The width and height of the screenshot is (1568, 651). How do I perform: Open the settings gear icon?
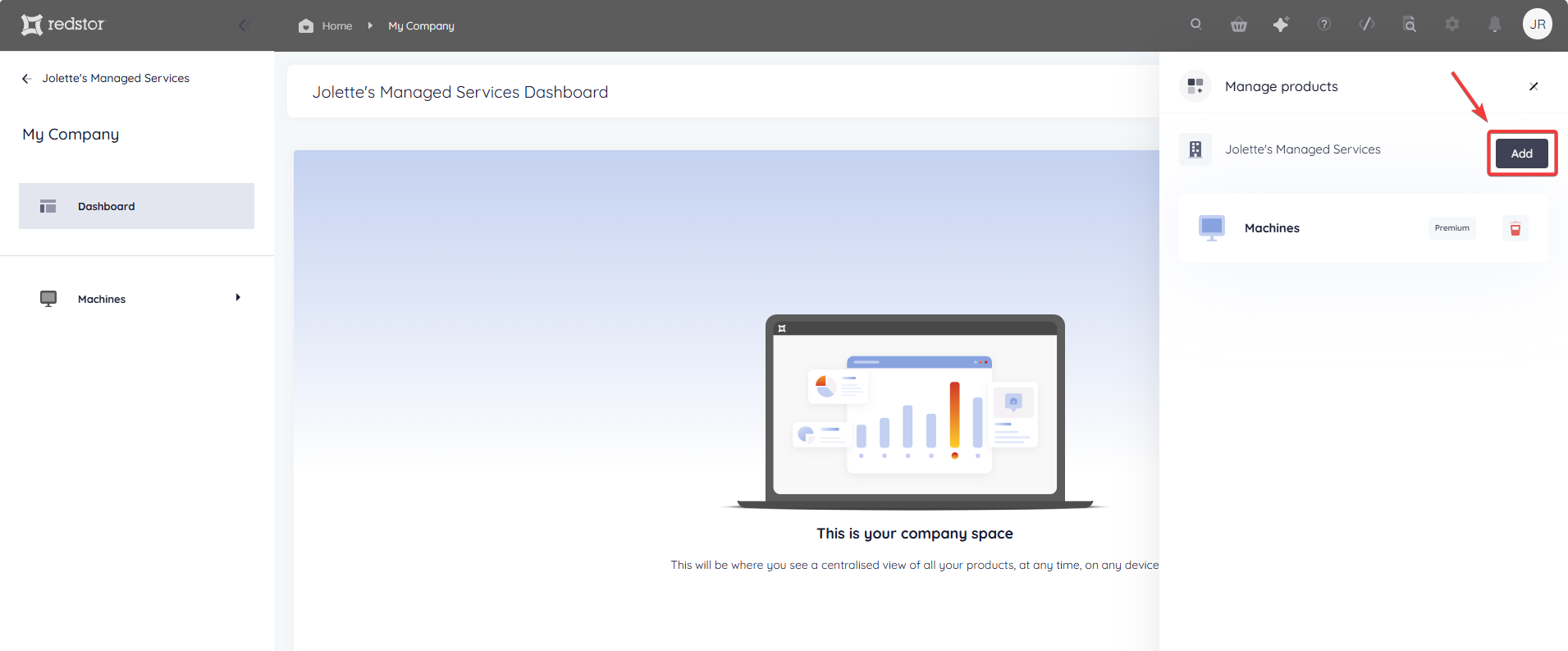pyautogui.click(x=1452, y=24)
